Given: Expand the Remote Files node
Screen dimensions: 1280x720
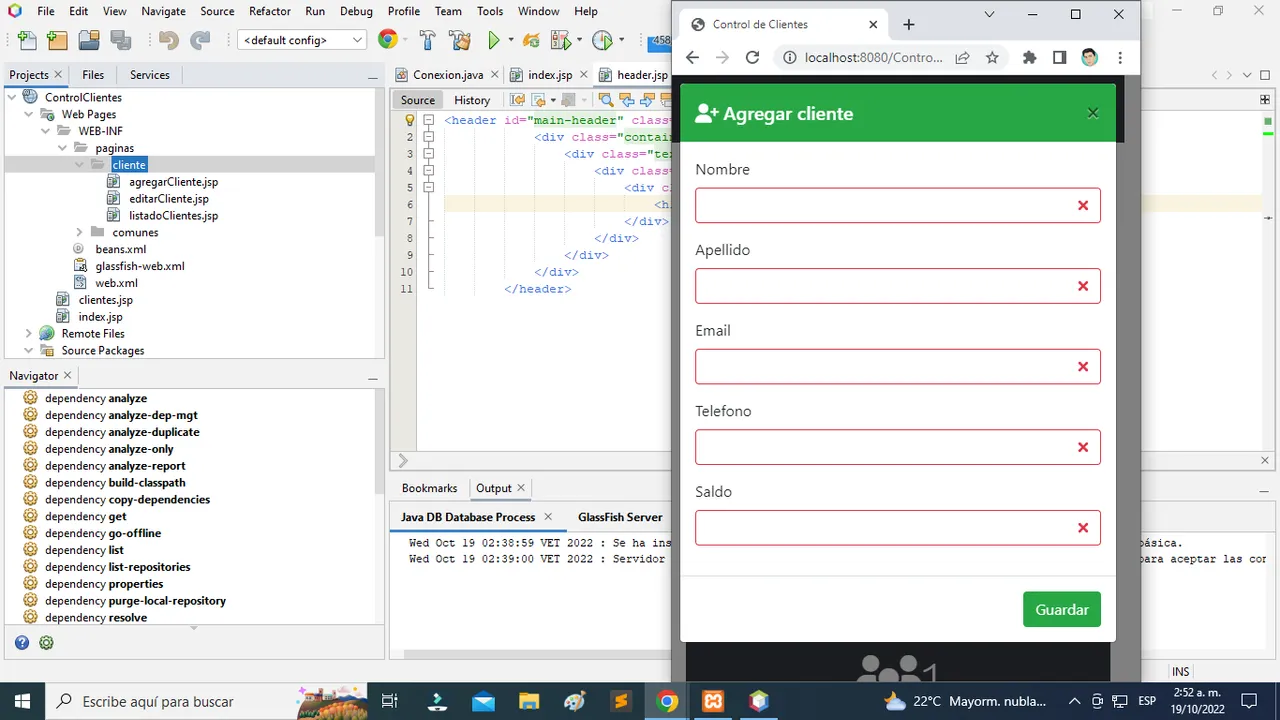Looking at the screenshot, I should pyautogui.click(x=29, y=333).
